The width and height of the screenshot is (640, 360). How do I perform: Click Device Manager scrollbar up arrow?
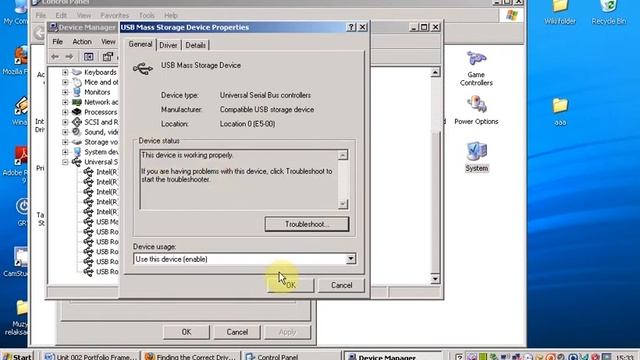(435, 73)
